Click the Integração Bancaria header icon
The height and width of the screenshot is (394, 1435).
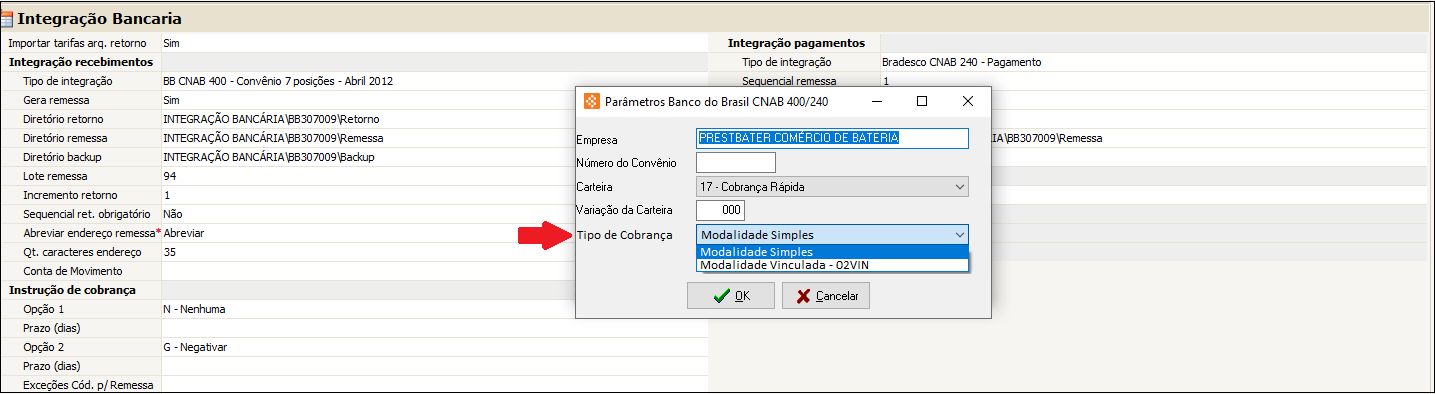8,19
